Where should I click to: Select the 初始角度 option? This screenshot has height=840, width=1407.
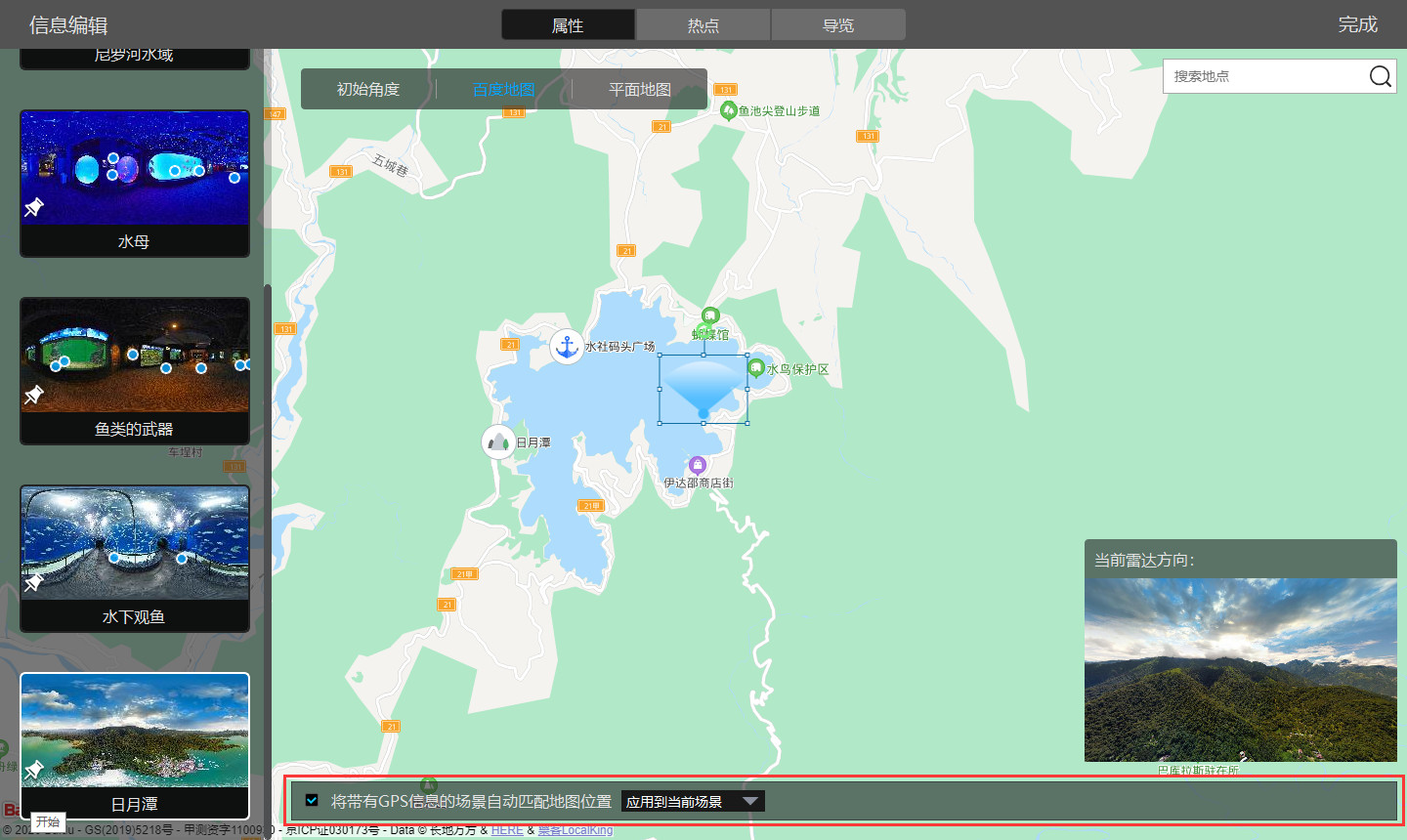pos(368,90)
